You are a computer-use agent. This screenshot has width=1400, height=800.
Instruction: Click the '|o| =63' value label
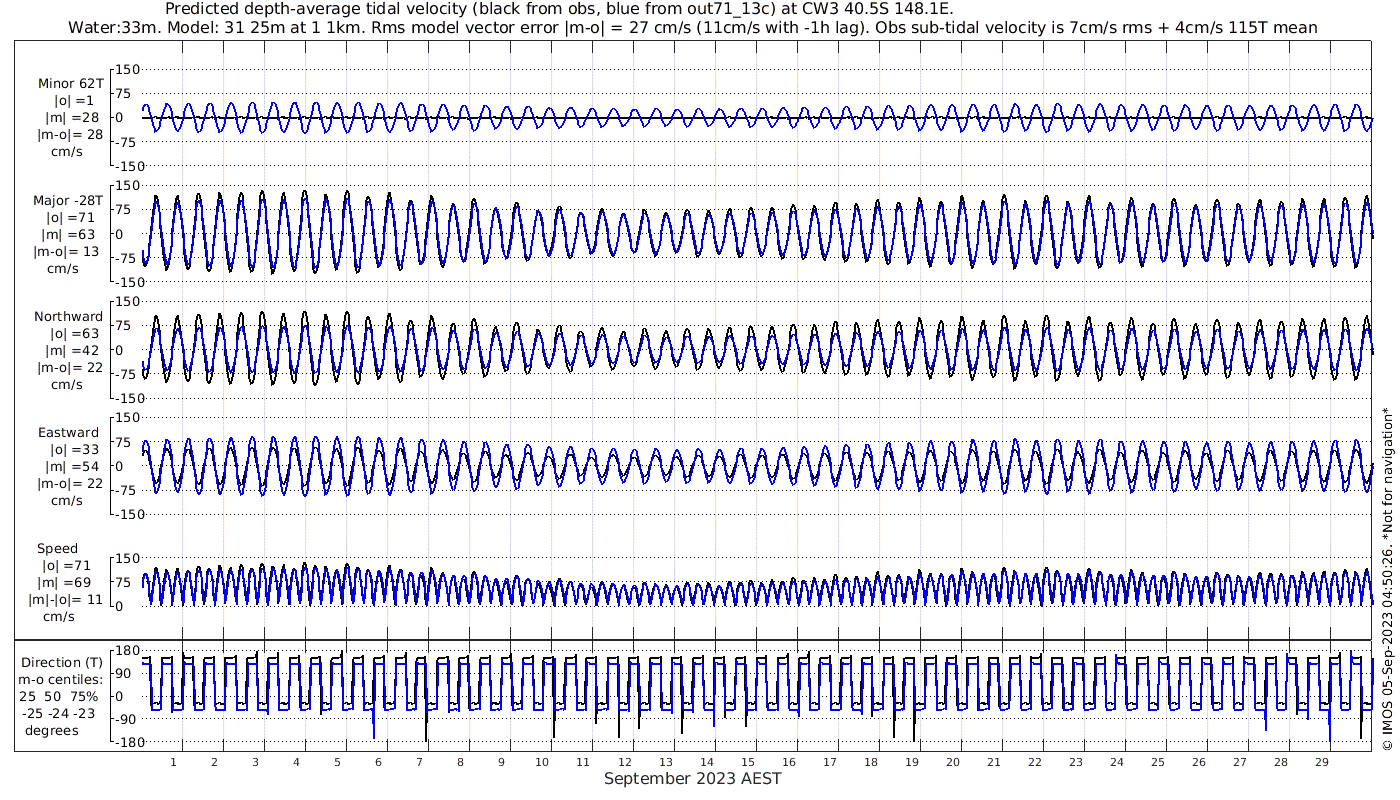click(x=75, y=333)
